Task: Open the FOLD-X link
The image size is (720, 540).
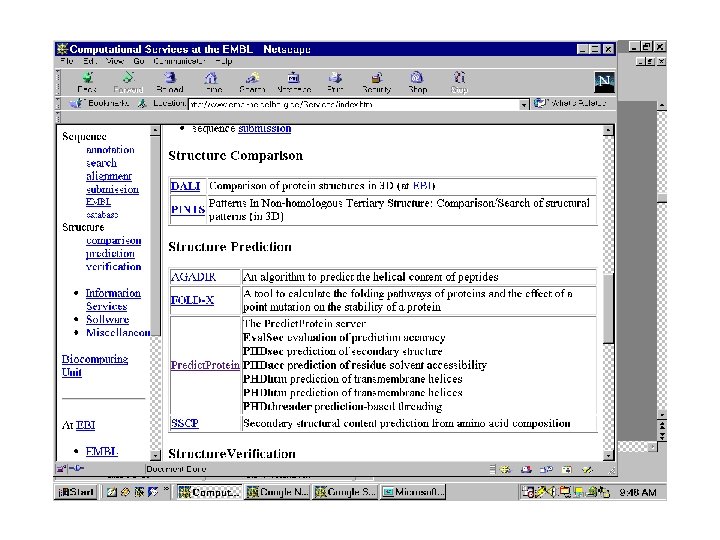Action: [192, 300]
